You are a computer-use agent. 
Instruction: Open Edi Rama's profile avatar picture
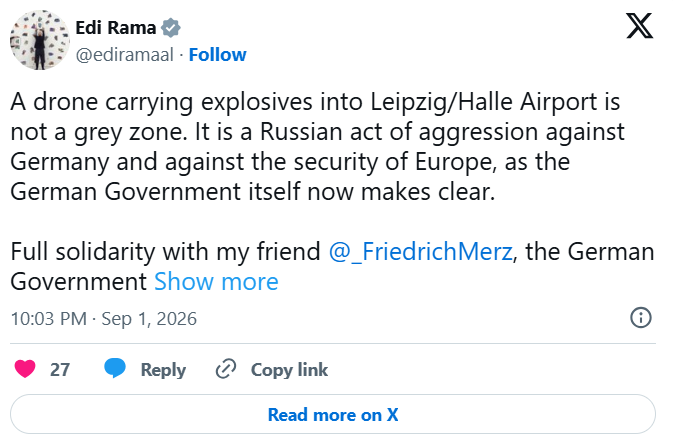(x=40, y=40)
